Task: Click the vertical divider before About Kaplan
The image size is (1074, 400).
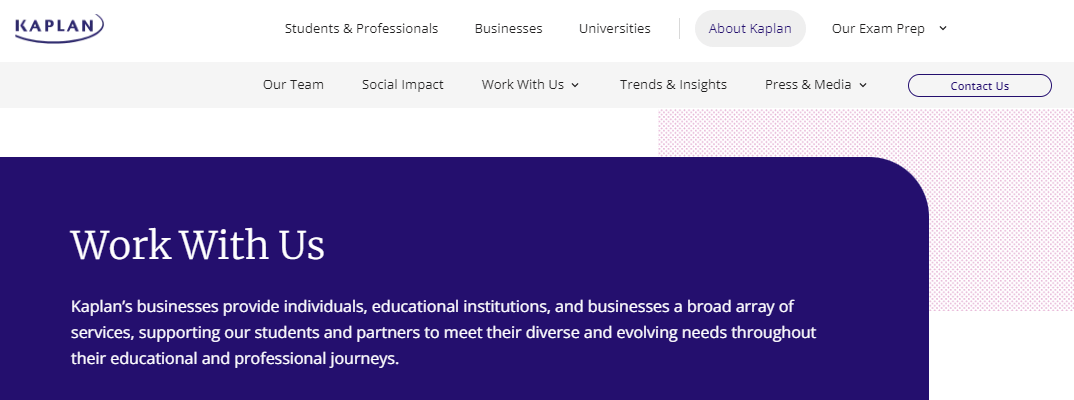Action: point(679,29)
